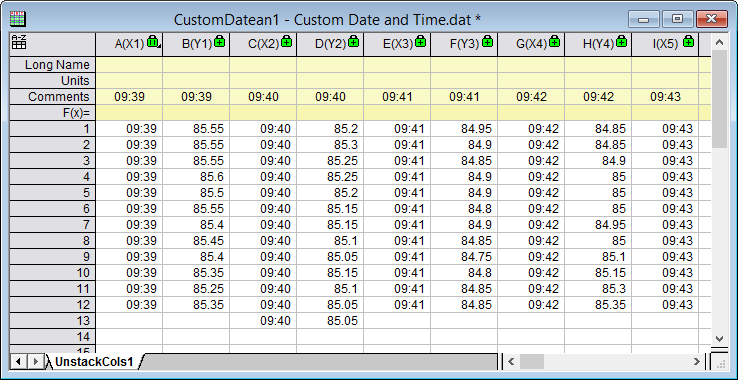
Task: Click 09:40 cell in row 13 of C(X2)
Action: 263,321
